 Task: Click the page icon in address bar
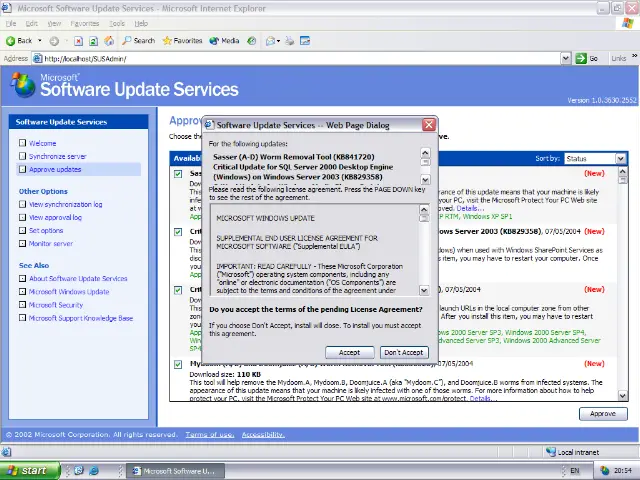click(38, 58)
